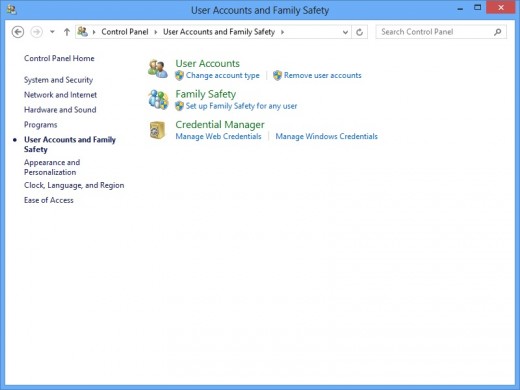Image resolution: width=520 pixels, height=390 pixels.
Task: Click the Family Safety group icon
Action: 158,99
